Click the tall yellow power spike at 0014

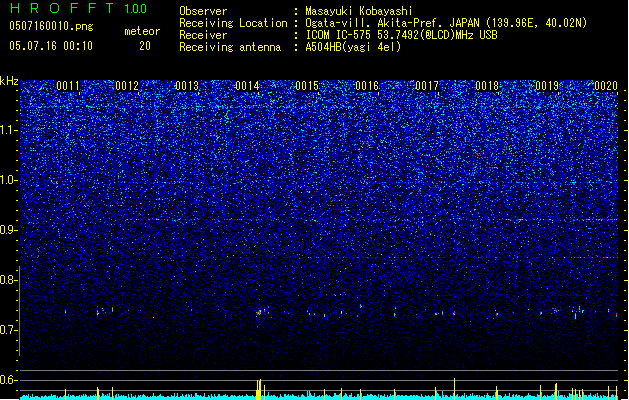tap(259, 389)
